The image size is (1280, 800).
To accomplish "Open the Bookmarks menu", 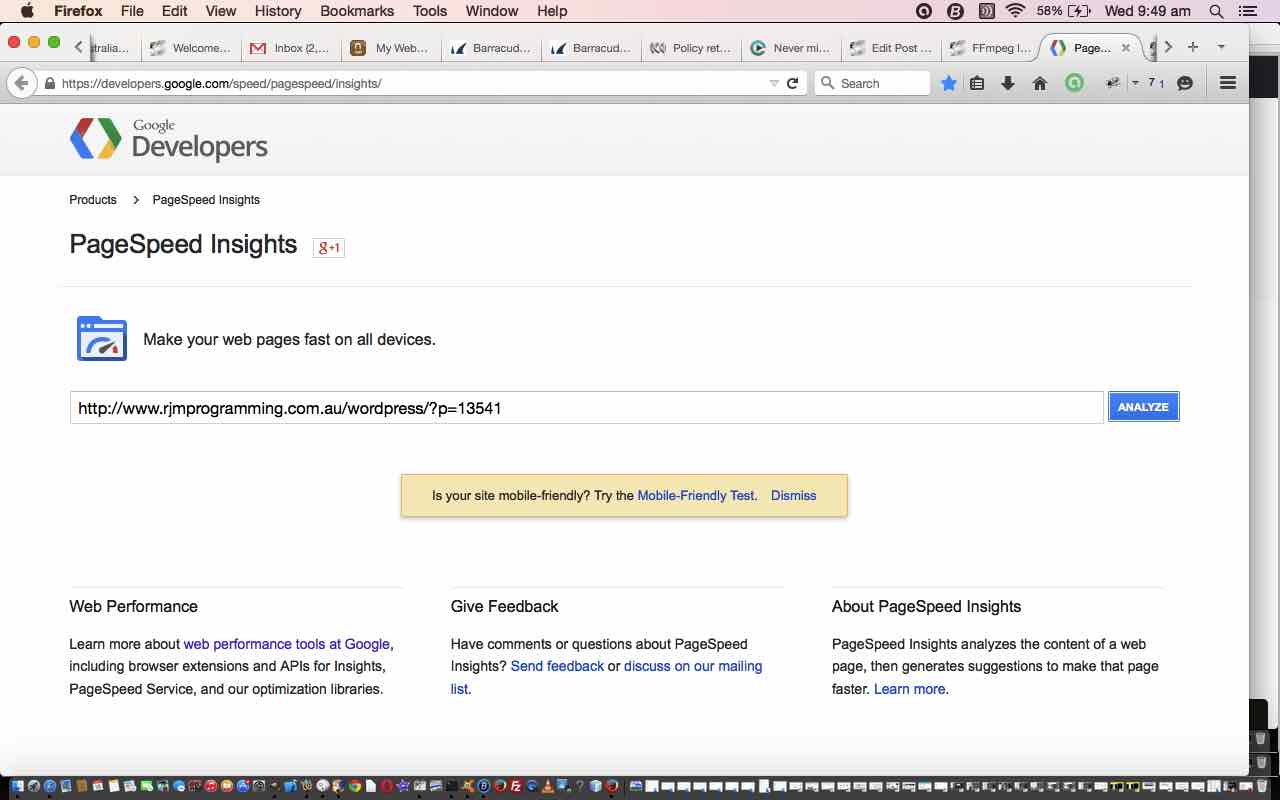I will pos(357,11).
